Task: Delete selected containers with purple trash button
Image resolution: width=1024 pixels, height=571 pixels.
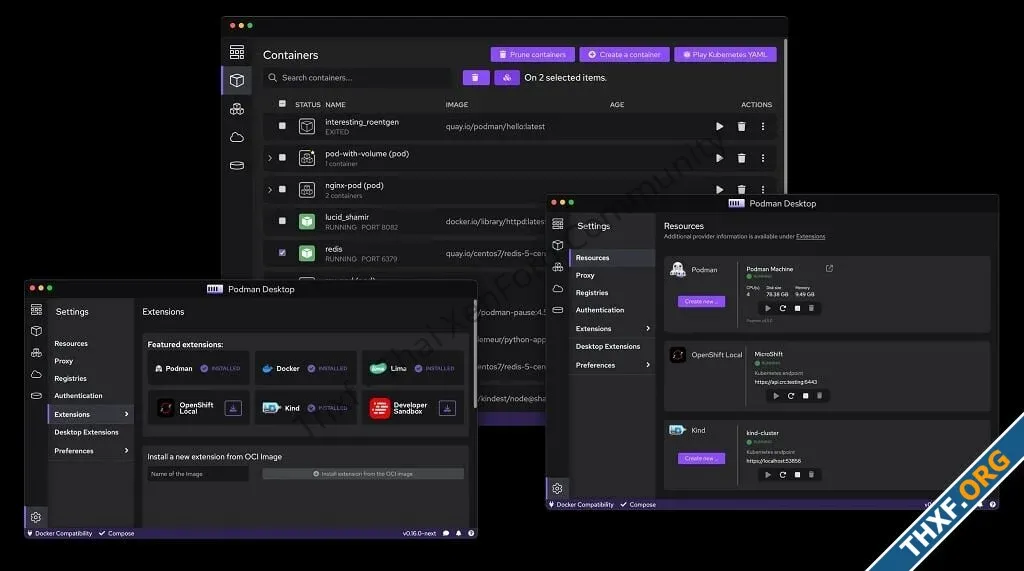Action: (x=475, y=78)
